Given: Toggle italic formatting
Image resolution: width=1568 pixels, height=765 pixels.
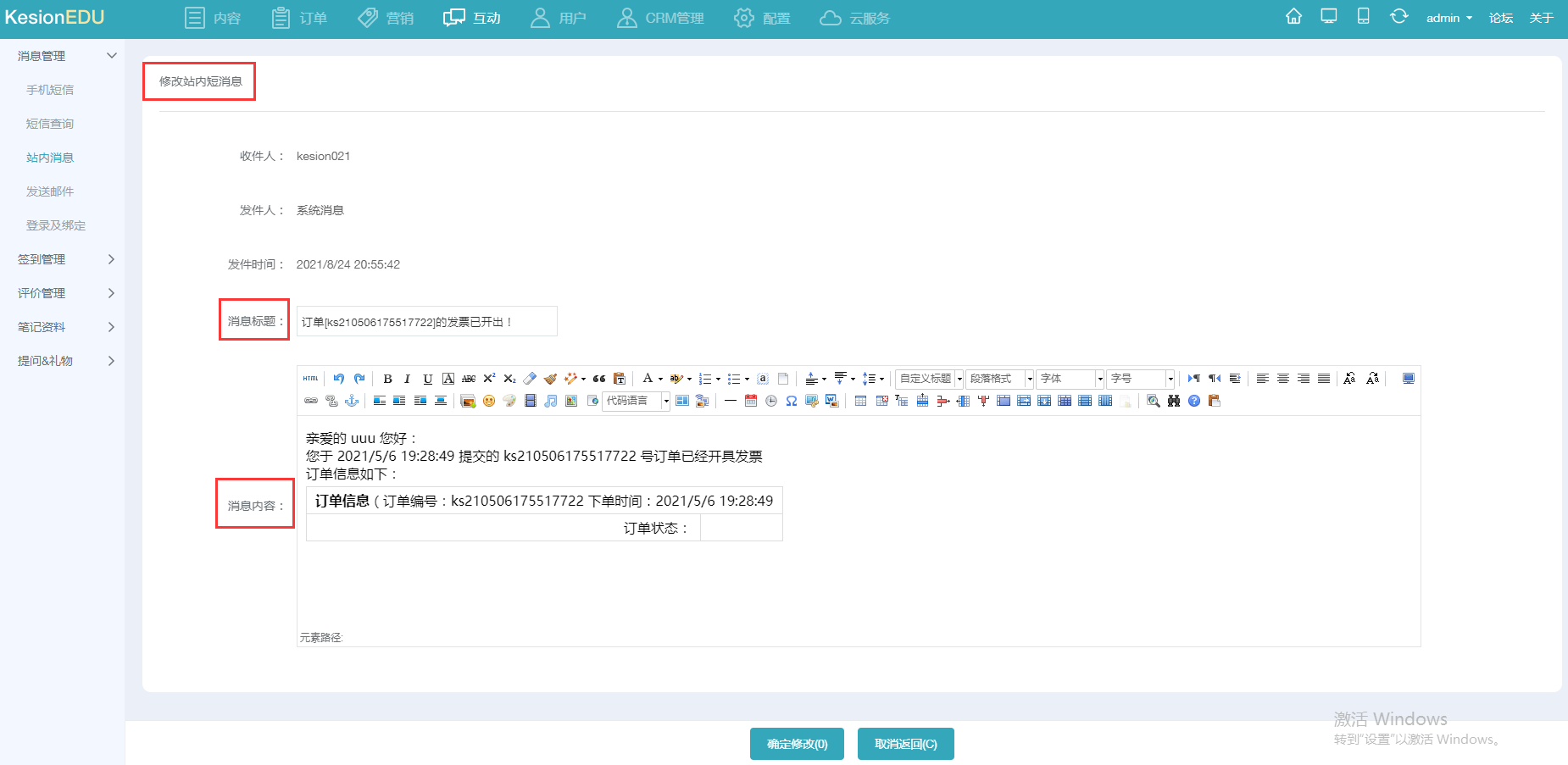Looking at the screenshot, I should point(408,379).
